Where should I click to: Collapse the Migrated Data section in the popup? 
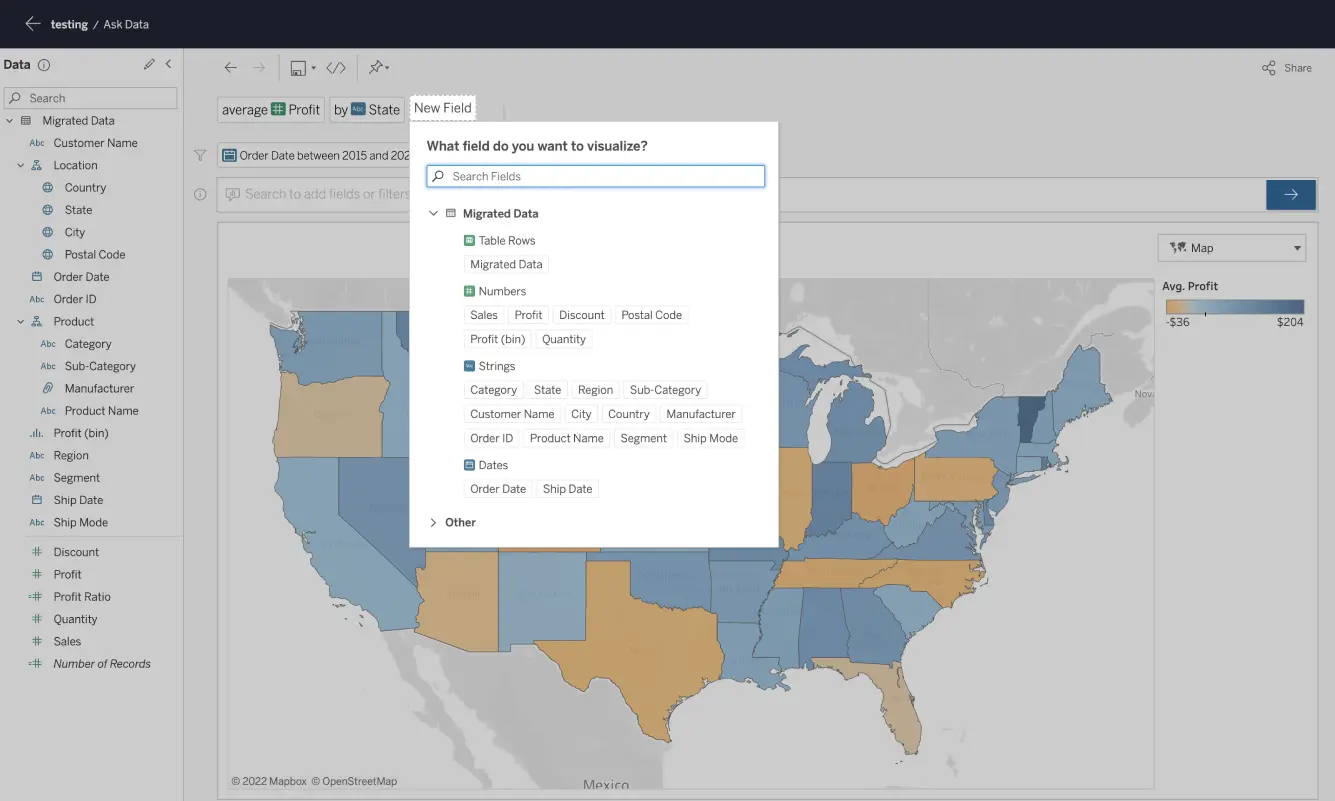click(x=433, y=213)
